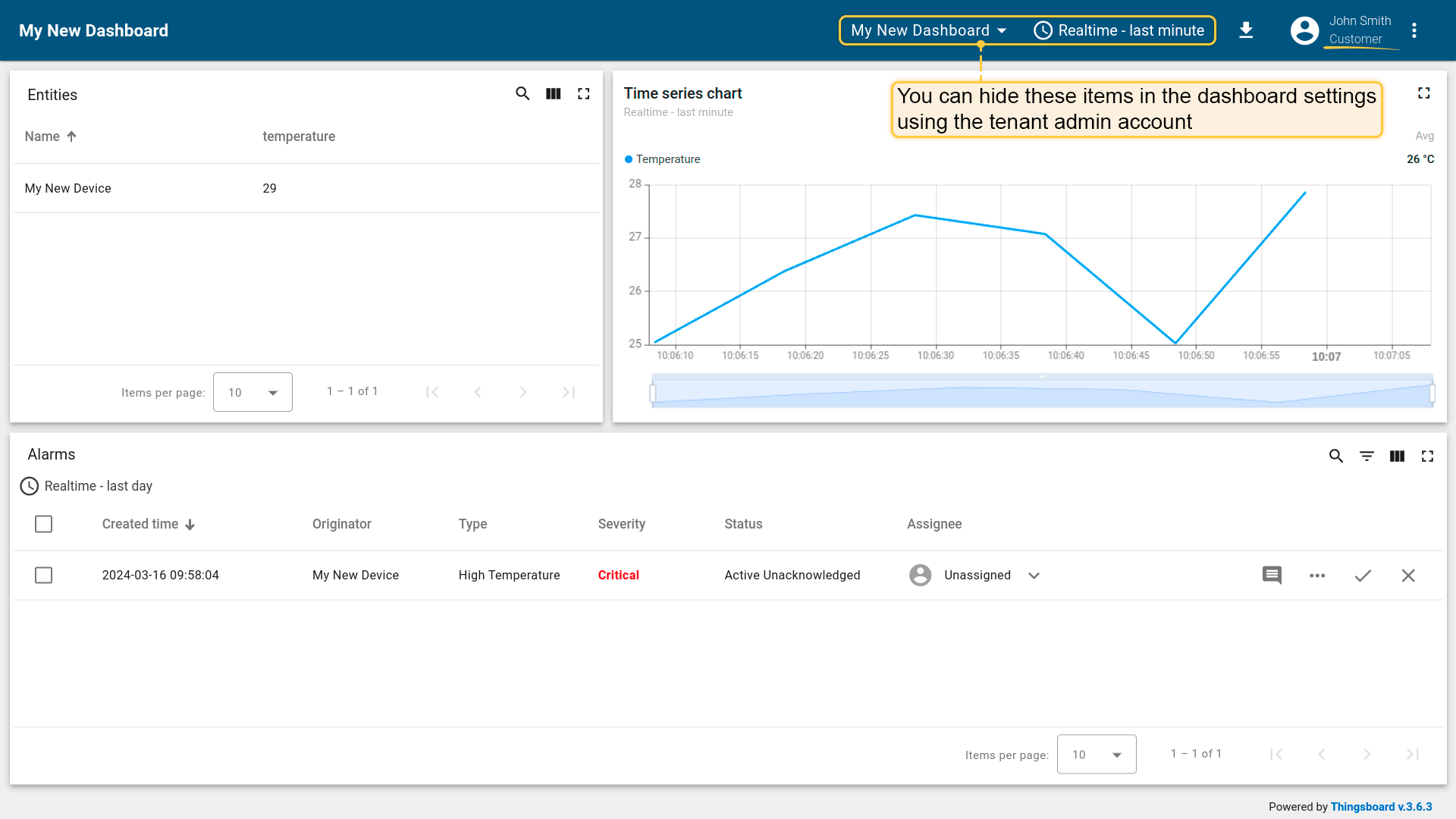Clear the alarm with X icon
The height and width of the screenshot is (819, 1456).
coord(1408,576)
